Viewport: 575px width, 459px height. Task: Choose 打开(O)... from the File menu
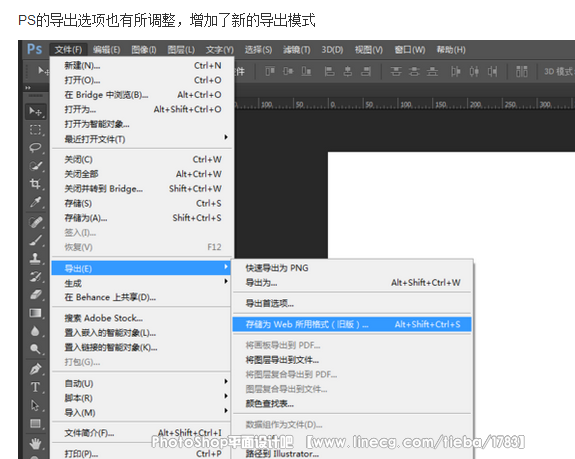point(143,80)
